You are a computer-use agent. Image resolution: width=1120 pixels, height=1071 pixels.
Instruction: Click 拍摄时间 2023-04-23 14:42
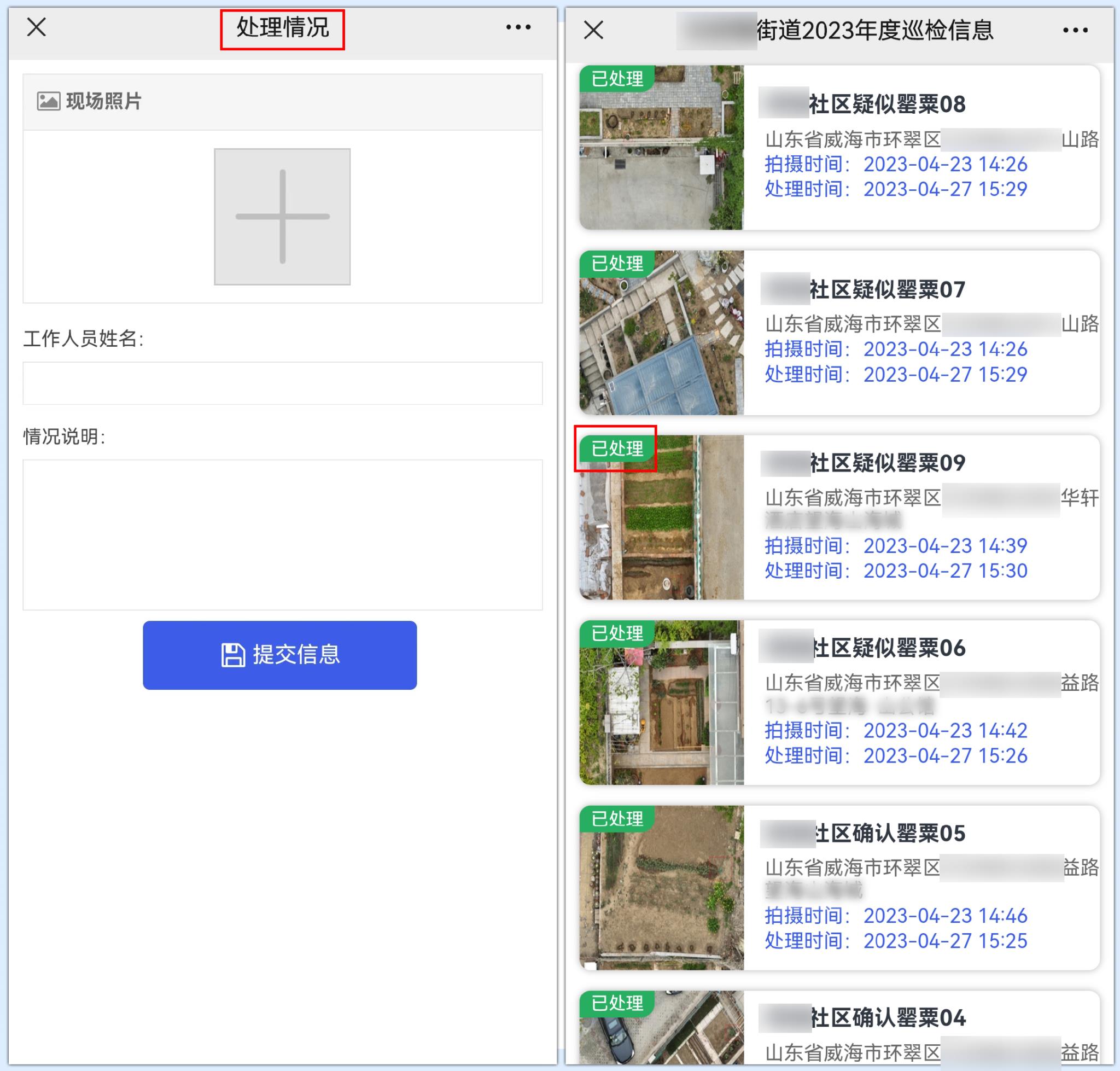pyautogui.click(x=896, y=730)
